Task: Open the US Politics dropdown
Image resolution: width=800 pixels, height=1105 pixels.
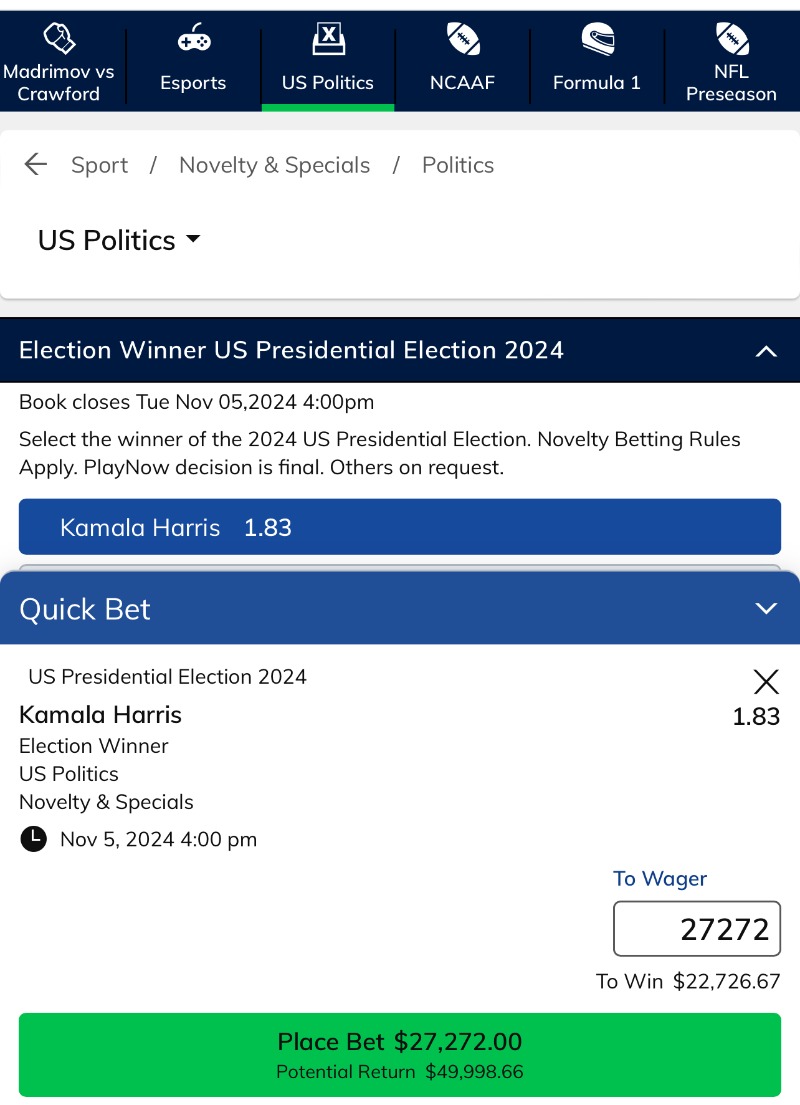Action: click(x=119, y=240)
